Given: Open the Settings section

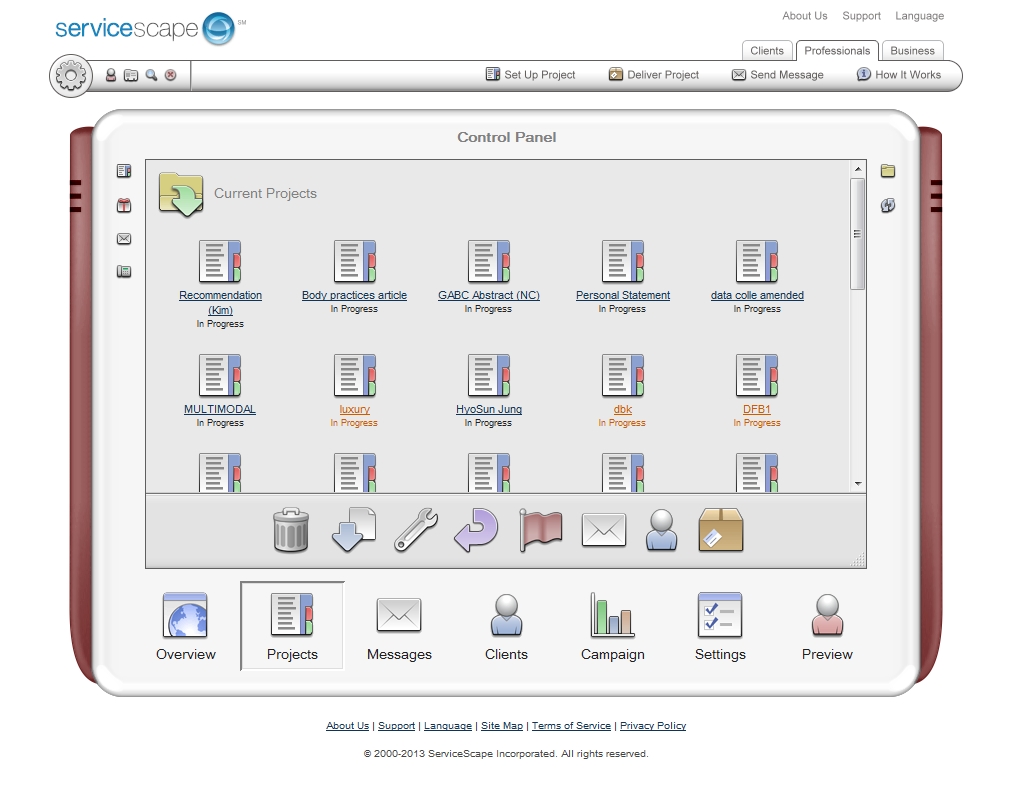Looking at the screenshot, I should click(720, 627).
